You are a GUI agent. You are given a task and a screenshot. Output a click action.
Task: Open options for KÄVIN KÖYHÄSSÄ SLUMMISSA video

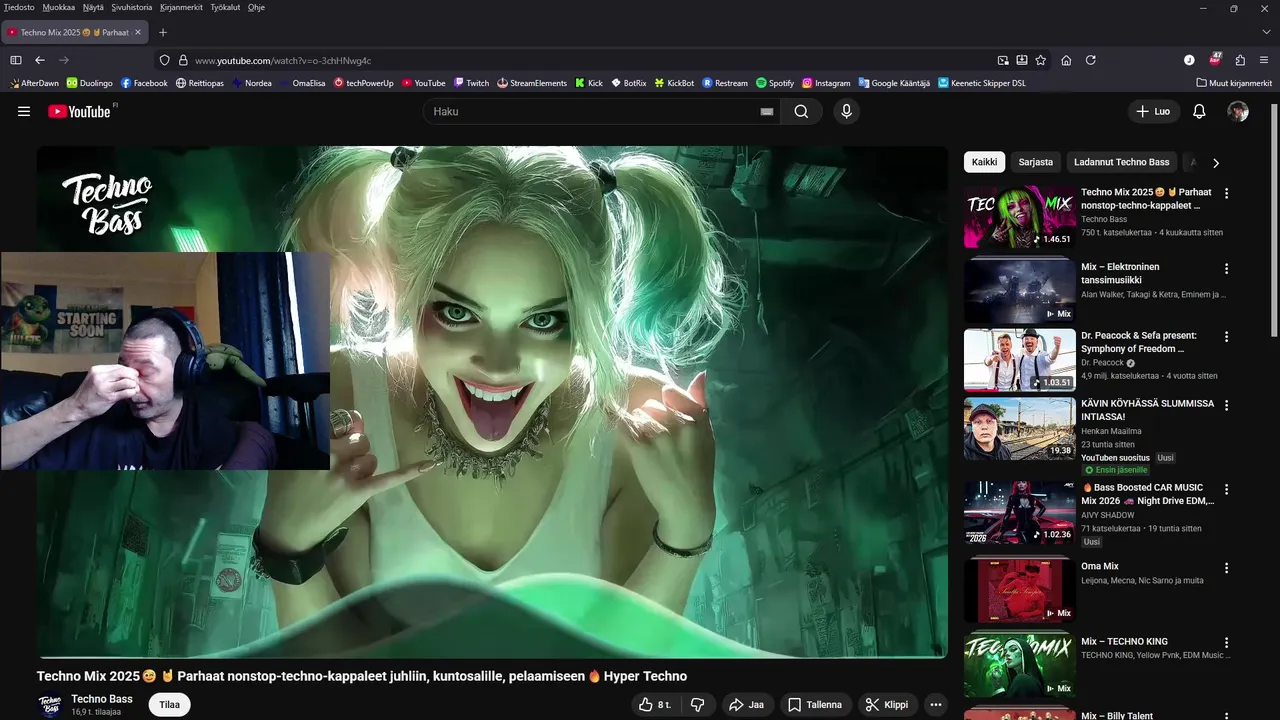point(1226,405)
